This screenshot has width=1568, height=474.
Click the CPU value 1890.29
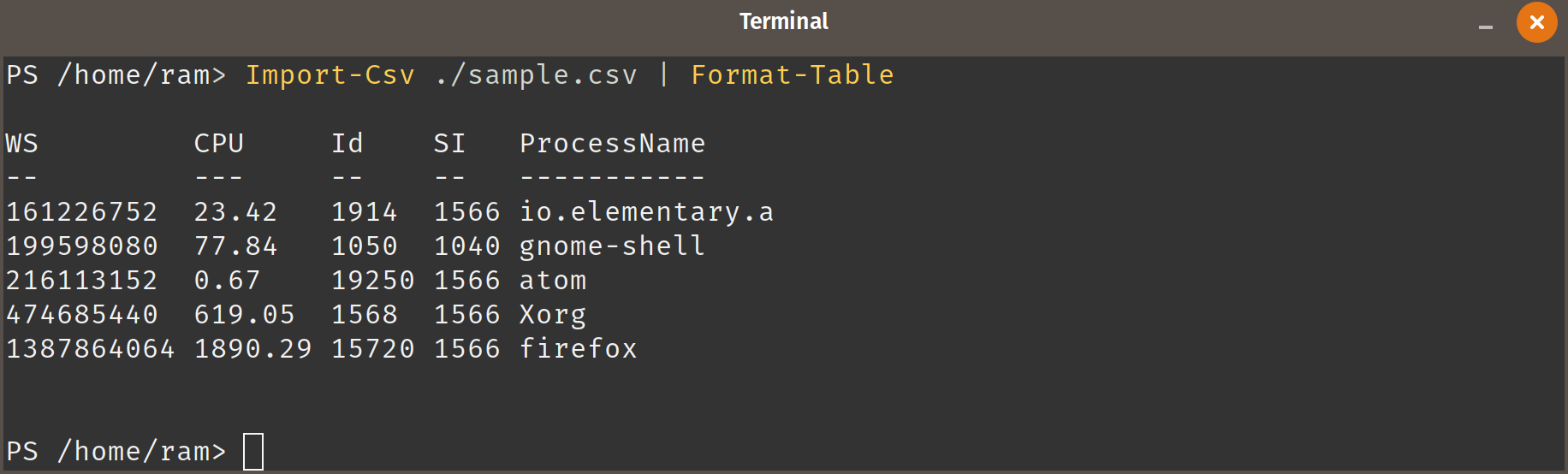click(x=253, y=349)
